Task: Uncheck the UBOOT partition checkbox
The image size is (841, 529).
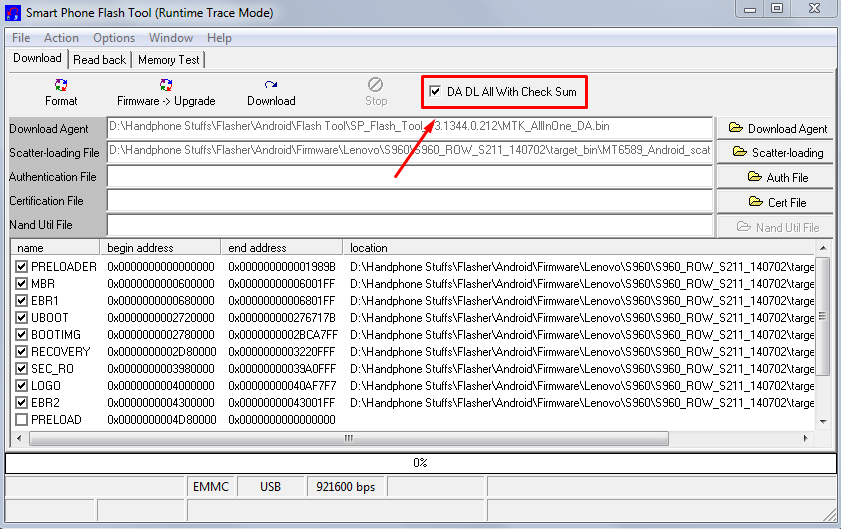Action: pyautogui.click(x=21, y=318)
